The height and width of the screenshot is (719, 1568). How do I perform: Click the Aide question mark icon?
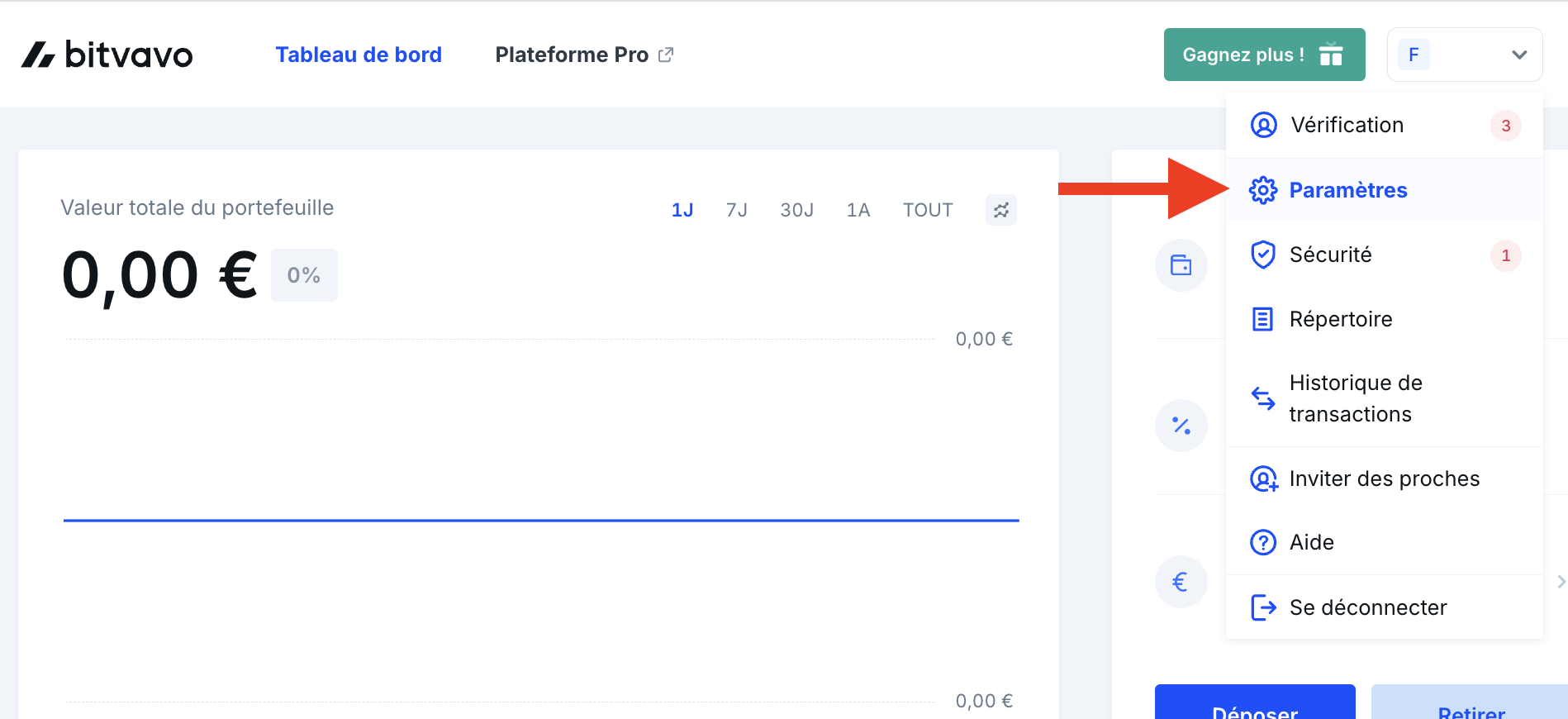point(1263,542)
